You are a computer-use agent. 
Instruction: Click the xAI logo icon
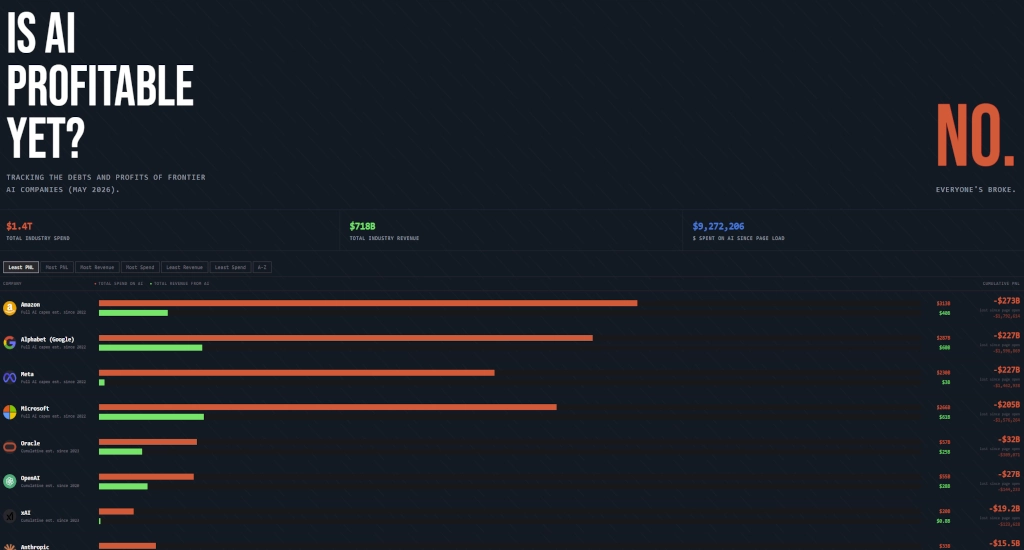click(9, 516)
